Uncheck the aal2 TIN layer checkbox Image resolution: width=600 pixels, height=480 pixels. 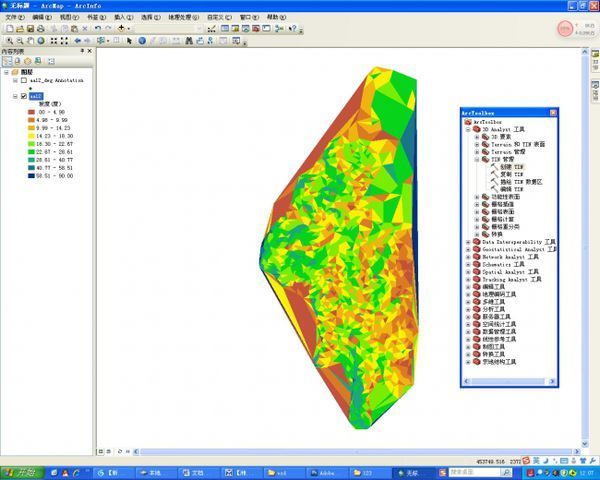click(24, 96)
